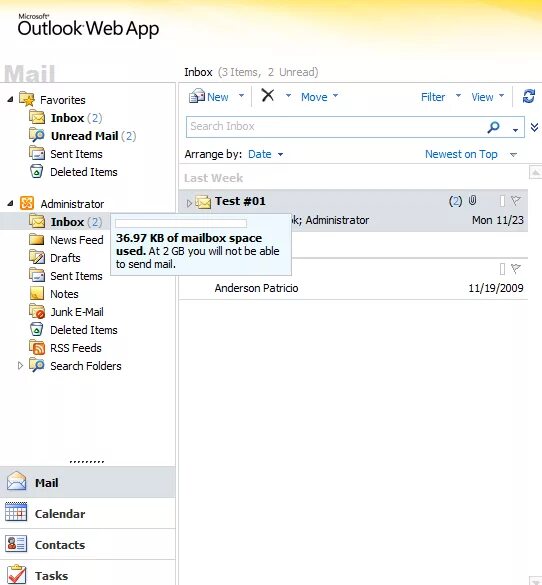Toggle the flag on Test #01 message
This screenshot has width=542, height=585.
[x=516, y=201]
